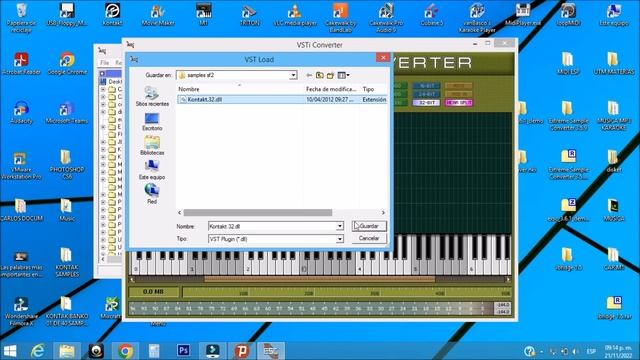The image size is (640, 360).
Task: Select the 16-BIT depth toggle in VSTi Converter
Action: (x=426, y=86)
